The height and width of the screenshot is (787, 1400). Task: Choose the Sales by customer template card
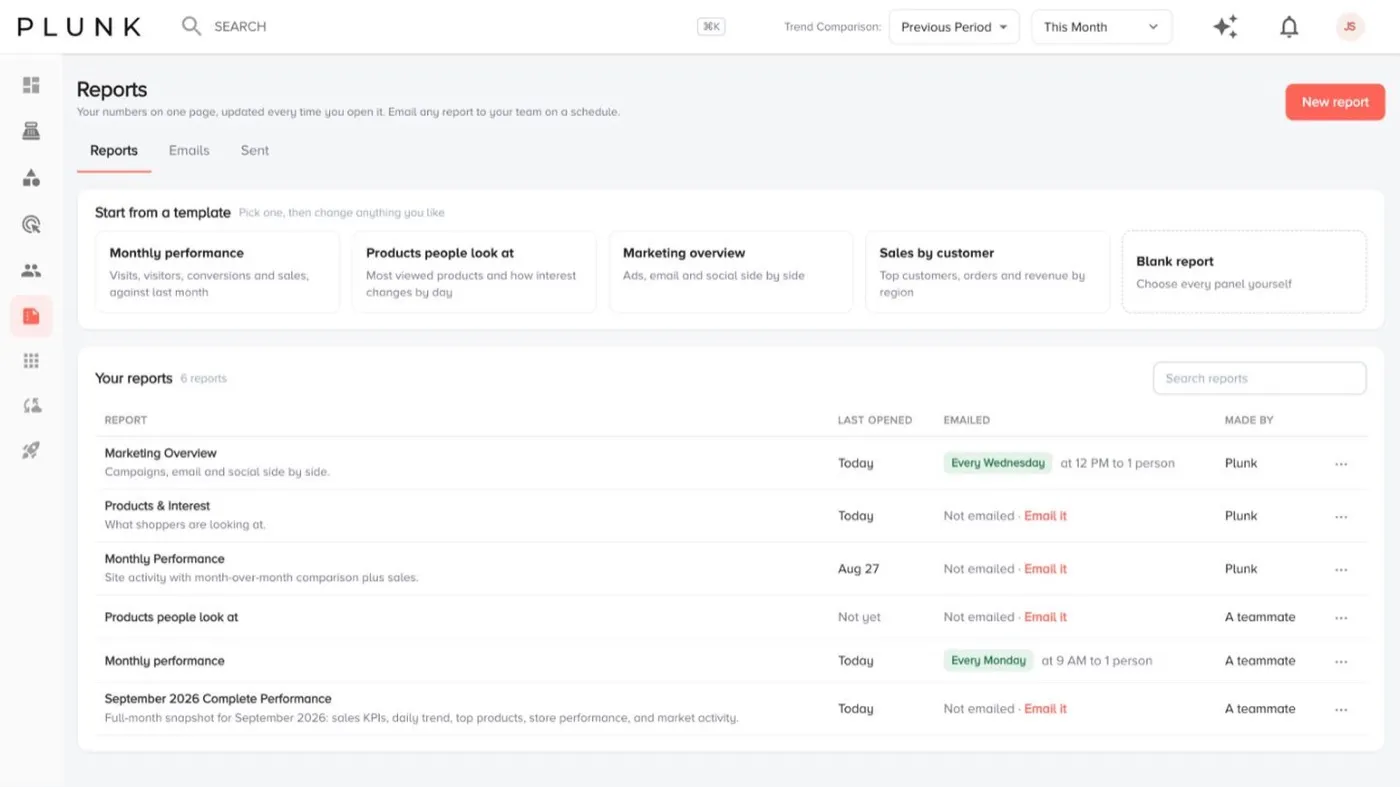click(987, 272)
